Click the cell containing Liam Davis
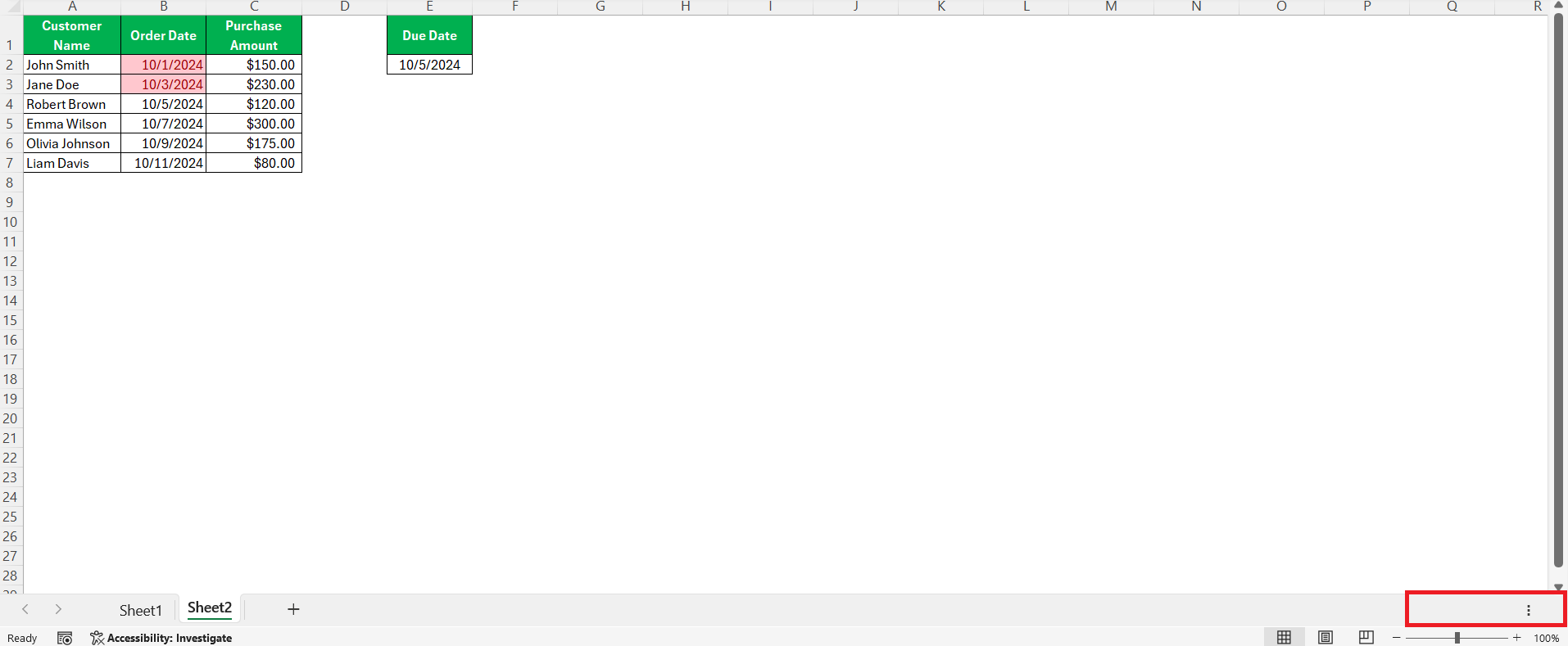 click(x=72, y=163)
